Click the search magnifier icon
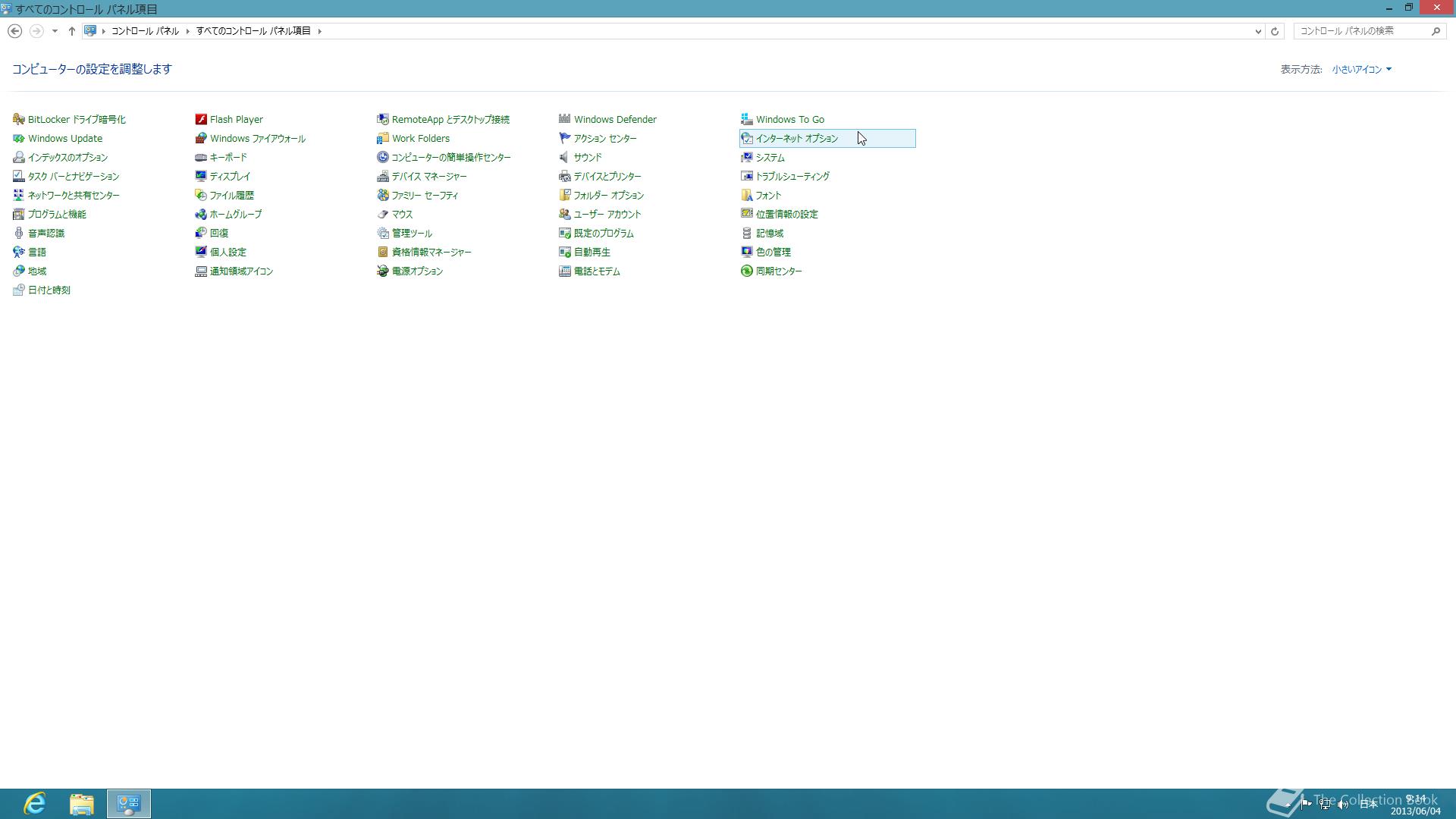 [1436, 31]
